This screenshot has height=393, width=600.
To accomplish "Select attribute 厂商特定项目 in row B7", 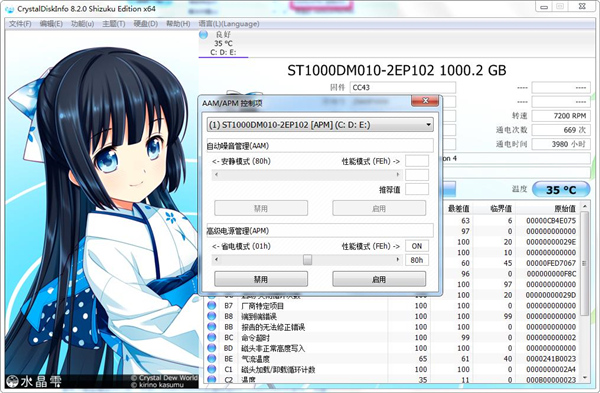I will coord(262,306).
